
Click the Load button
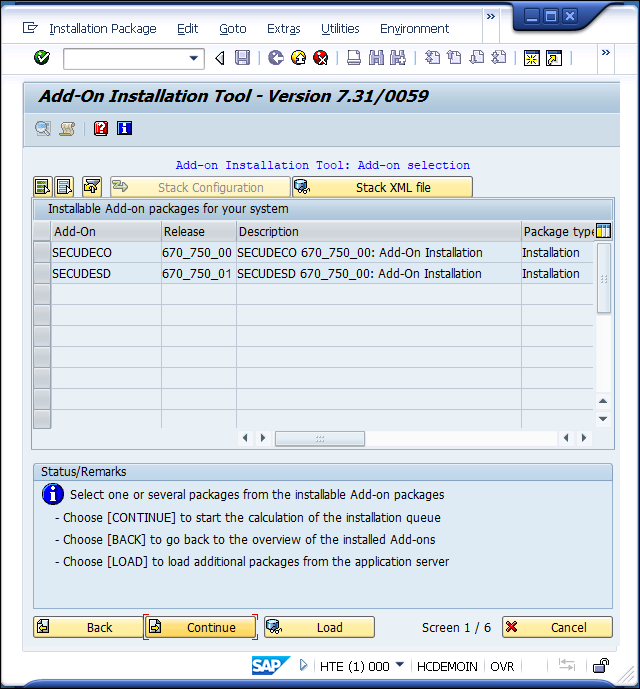click(320, 627)
